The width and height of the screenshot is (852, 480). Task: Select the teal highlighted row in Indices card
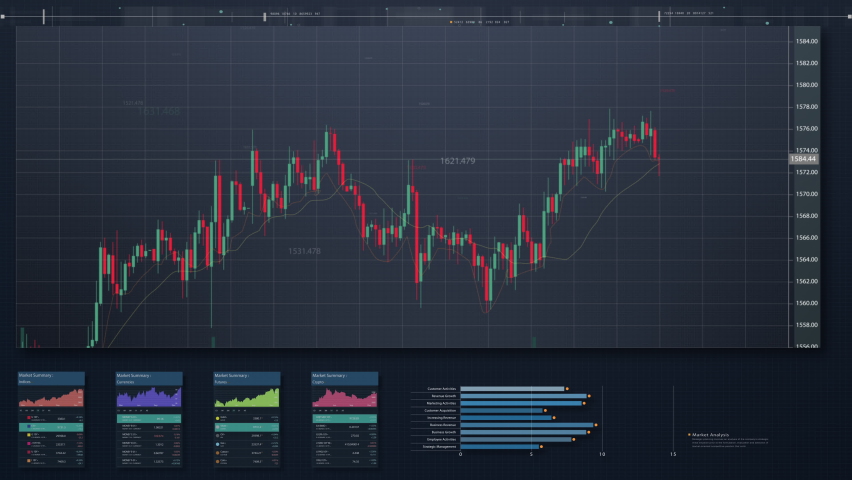51,427
